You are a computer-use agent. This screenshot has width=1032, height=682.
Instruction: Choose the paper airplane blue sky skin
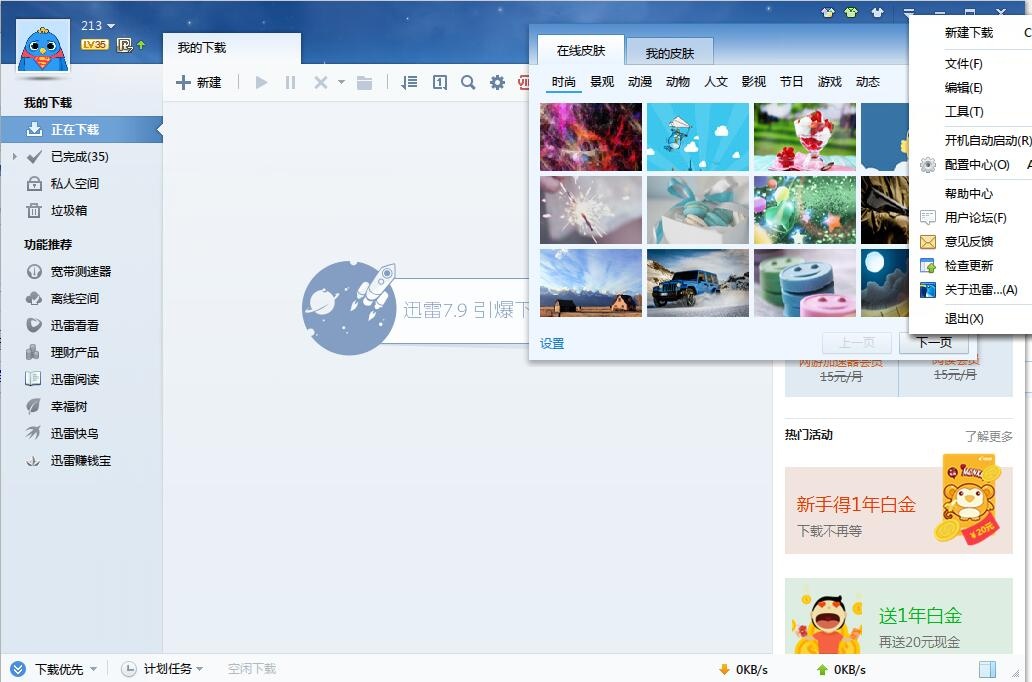[x=698, y=137]
